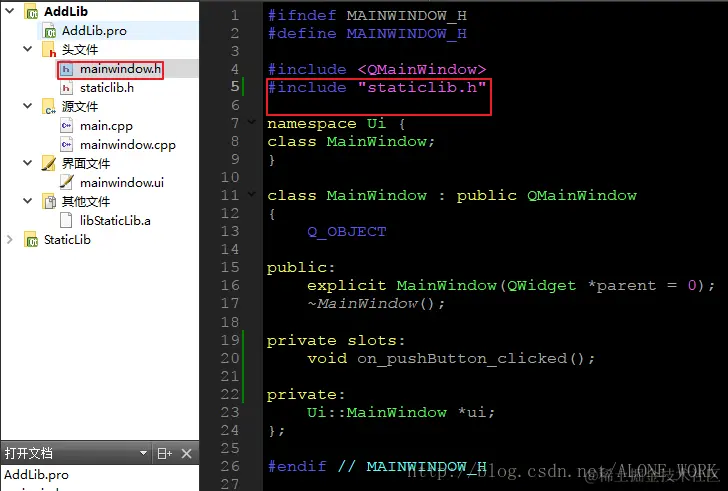The height and width of the screenshot is (491, 728).
Task: Click the public: access specifier line
Action: click(300, 268)
